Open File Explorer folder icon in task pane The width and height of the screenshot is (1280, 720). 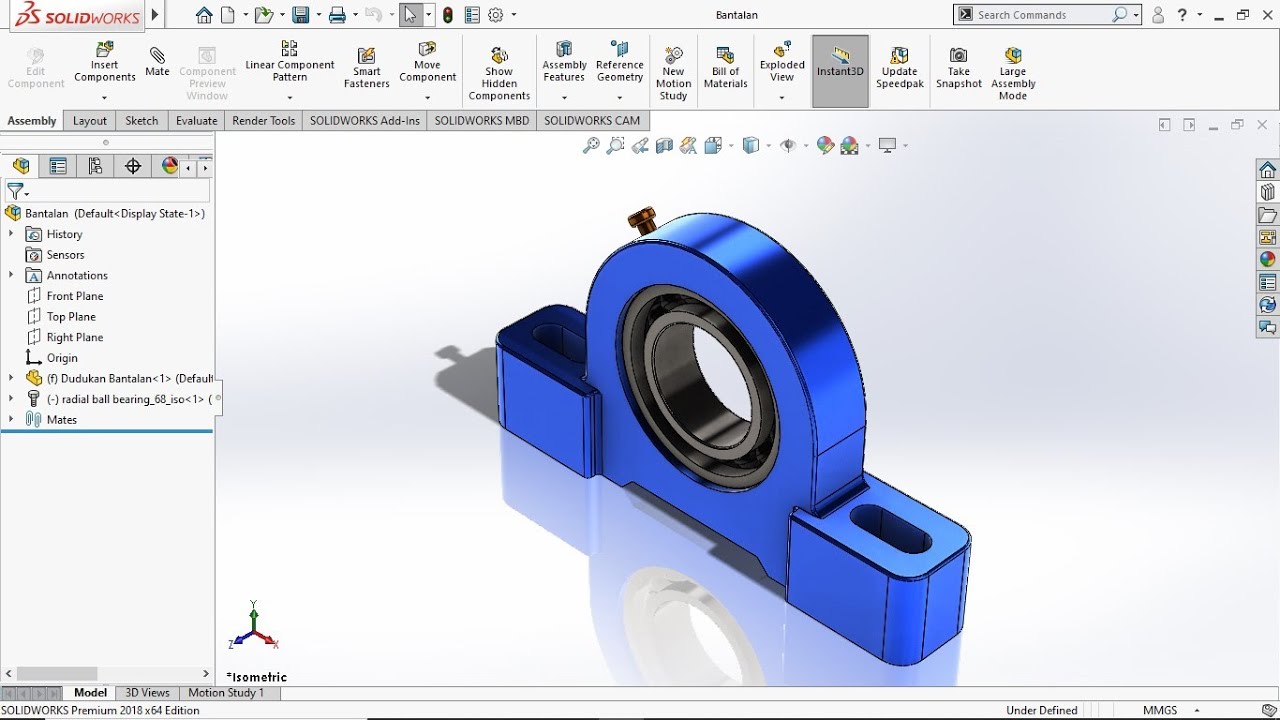pos(1268,215)
